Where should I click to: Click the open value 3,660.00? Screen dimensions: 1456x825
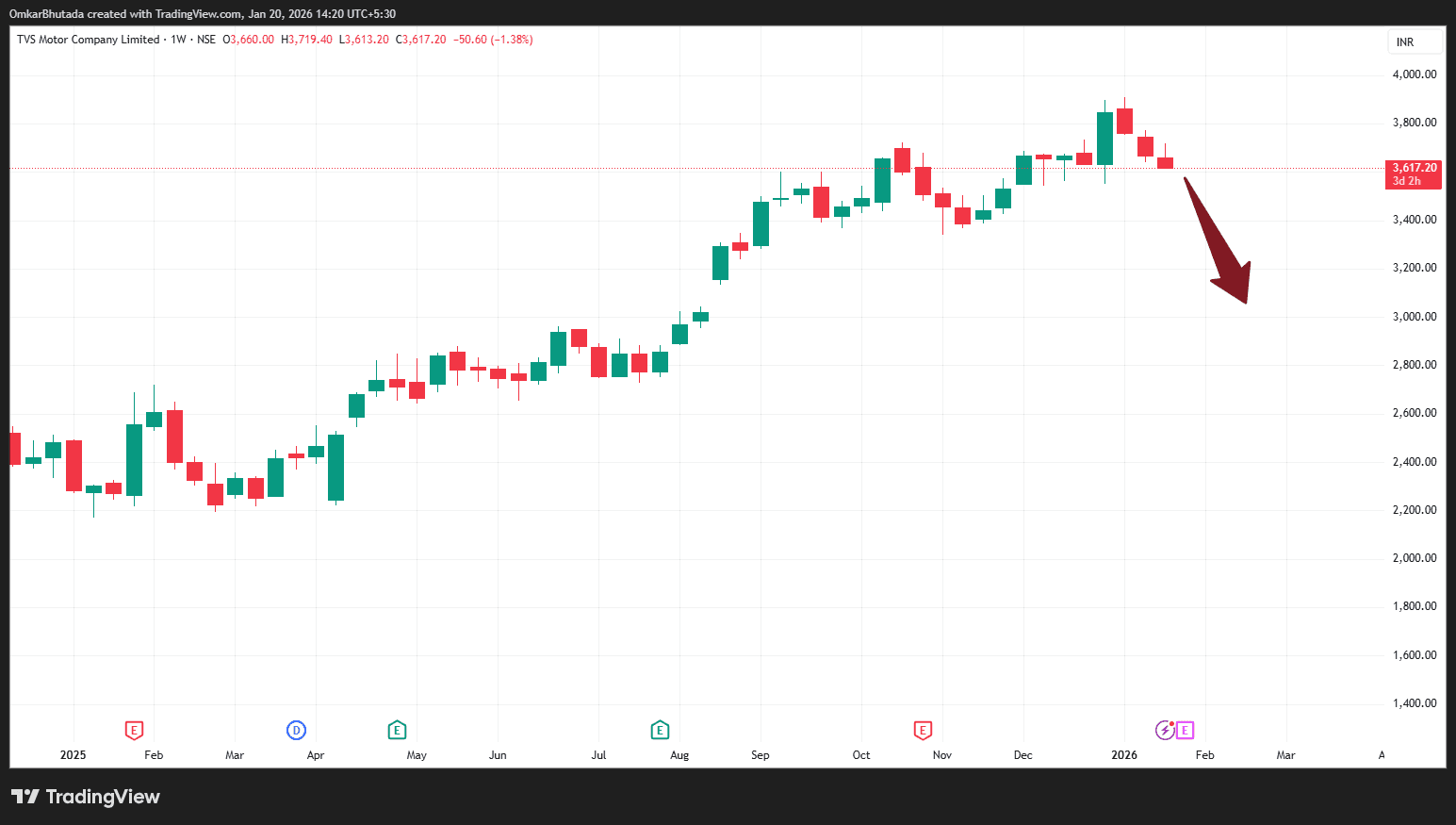click(x=253, y=40)
